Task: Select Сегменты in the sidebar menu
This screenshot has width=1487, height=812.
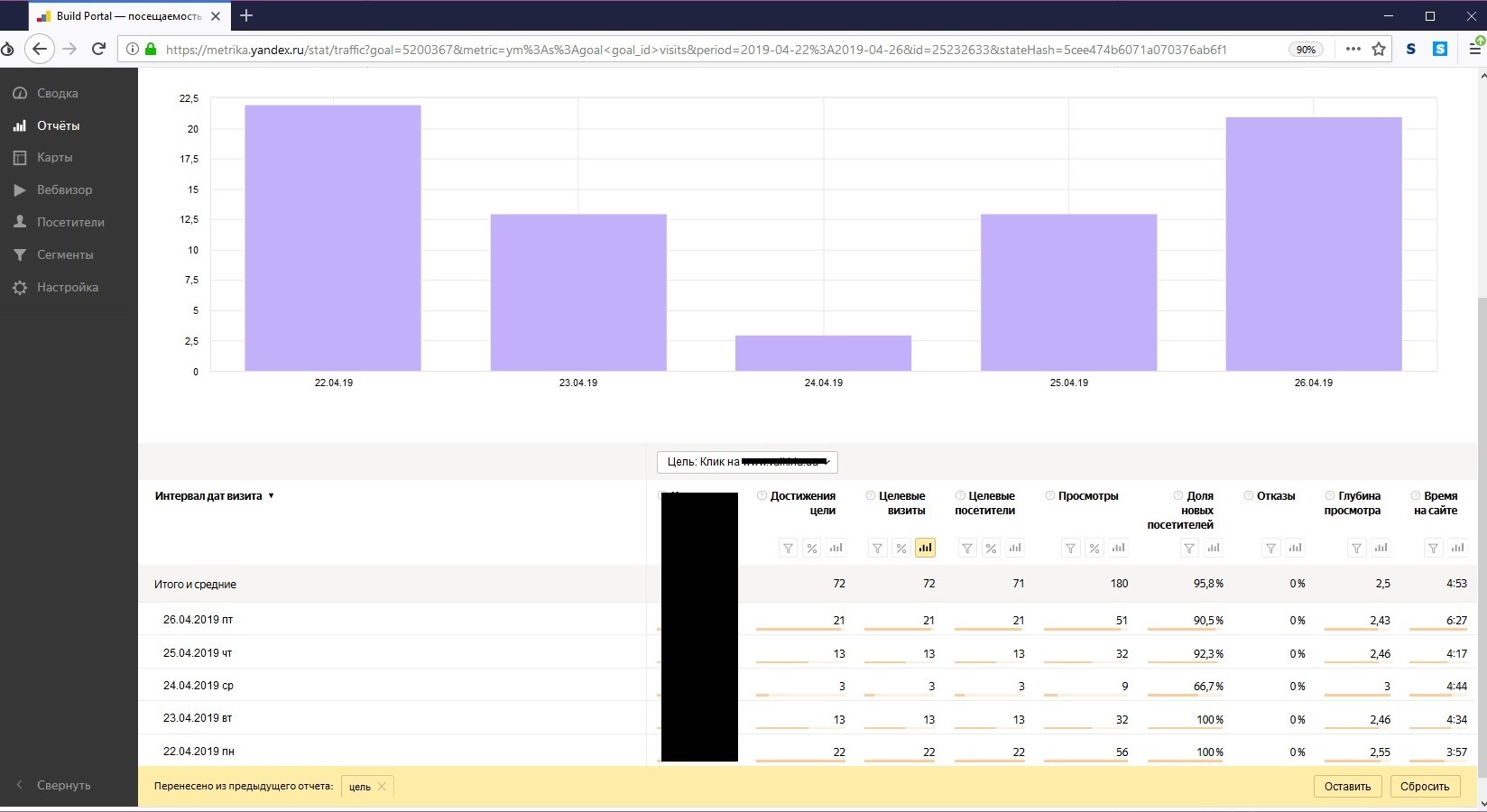Action: [x=65, y=254]
